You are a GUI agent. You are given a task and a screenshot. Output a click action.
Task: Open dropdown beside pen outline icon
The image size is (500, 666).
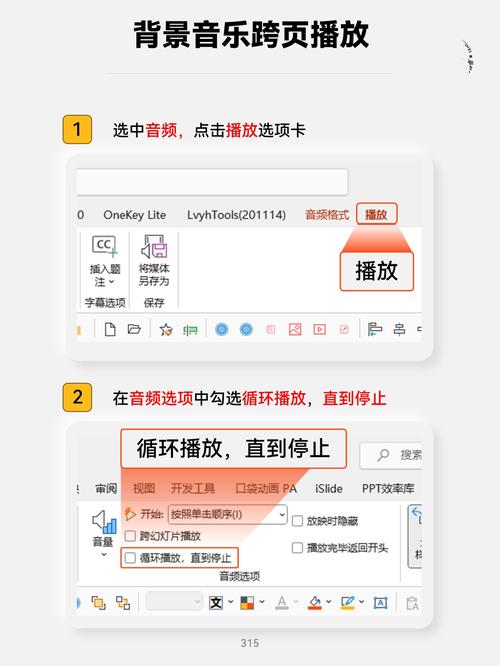point(362,602)
